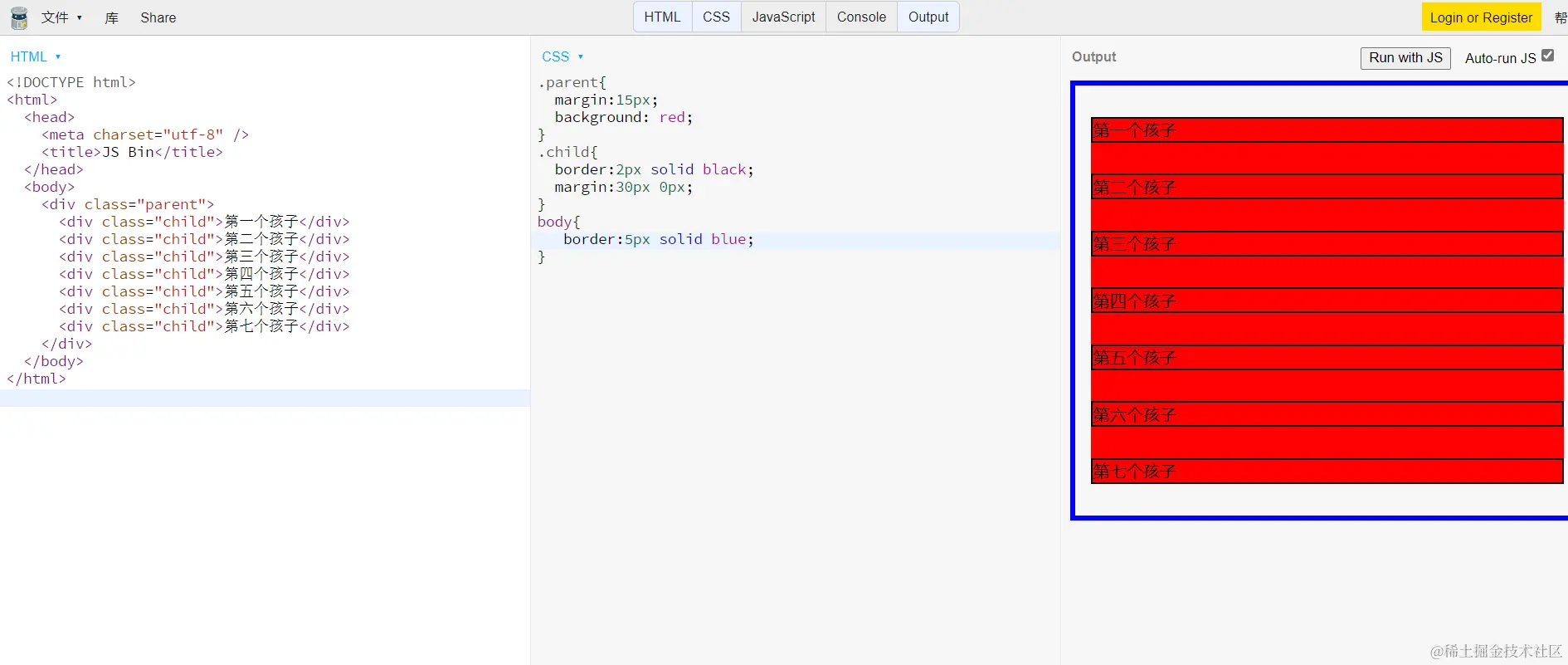Click the Run with JS button
The image size is (1568, 665).
[1405, 58]
